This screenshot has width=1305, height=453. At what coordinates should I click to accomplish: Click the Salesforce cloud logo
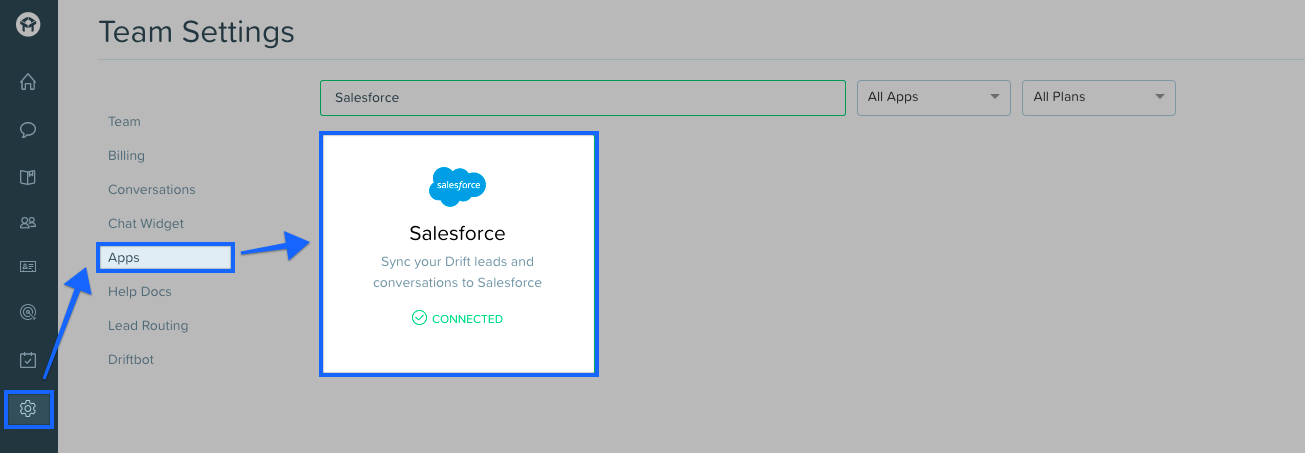coord(457,186)
